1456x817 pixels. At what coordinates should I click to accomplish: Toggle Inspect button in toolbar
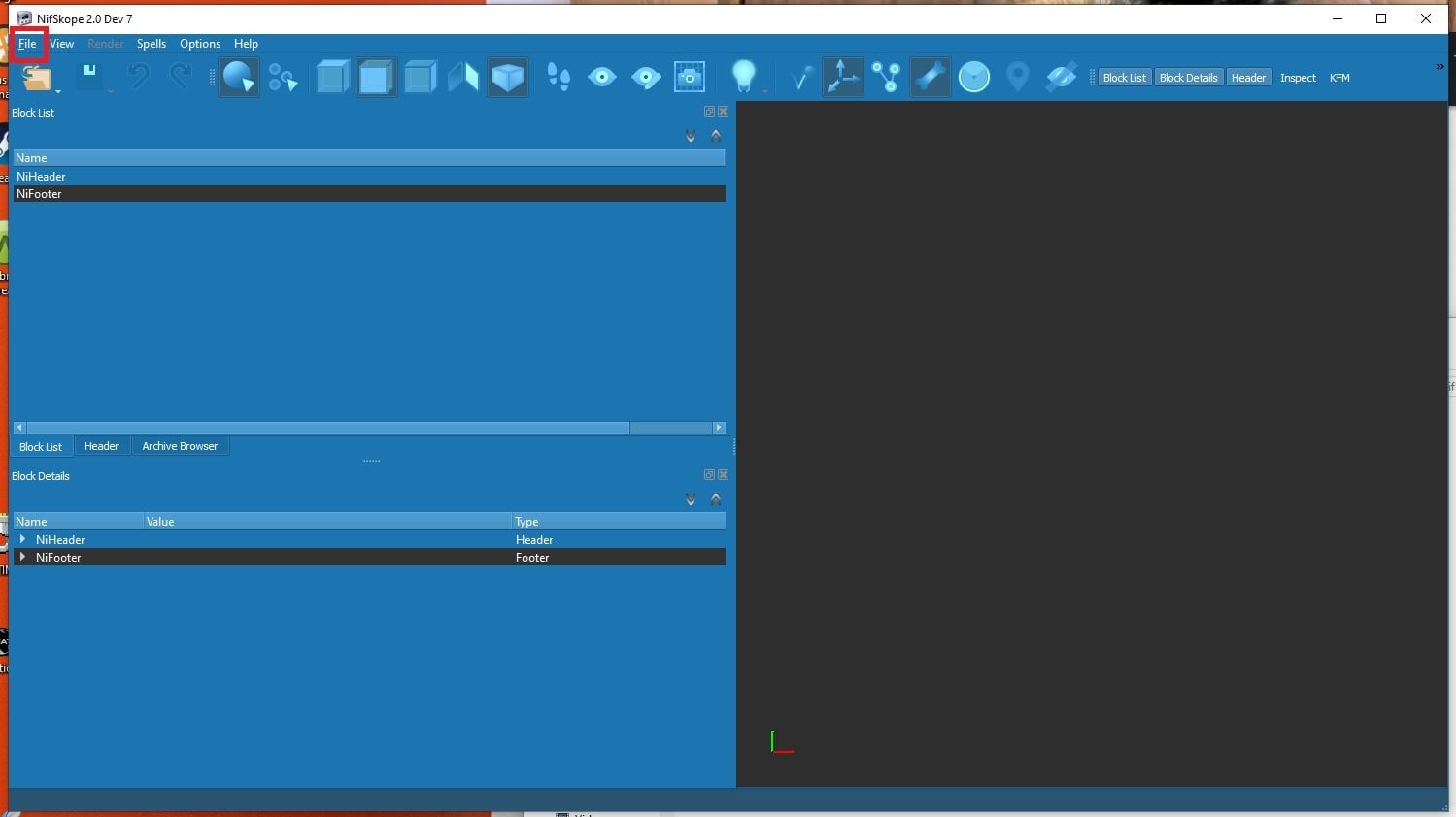click(x=1298, y=78)
